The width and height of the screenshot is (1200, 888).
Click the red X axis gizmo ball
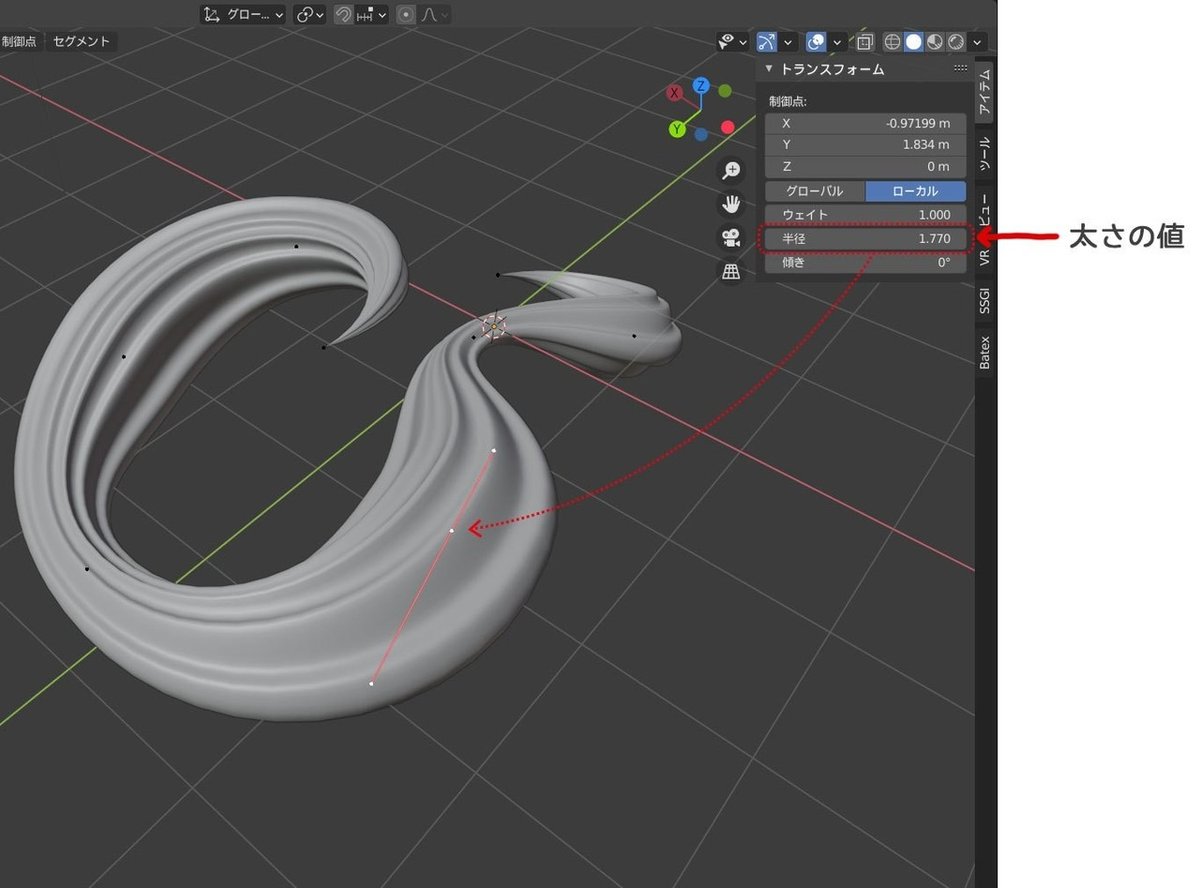pos(675,92)
